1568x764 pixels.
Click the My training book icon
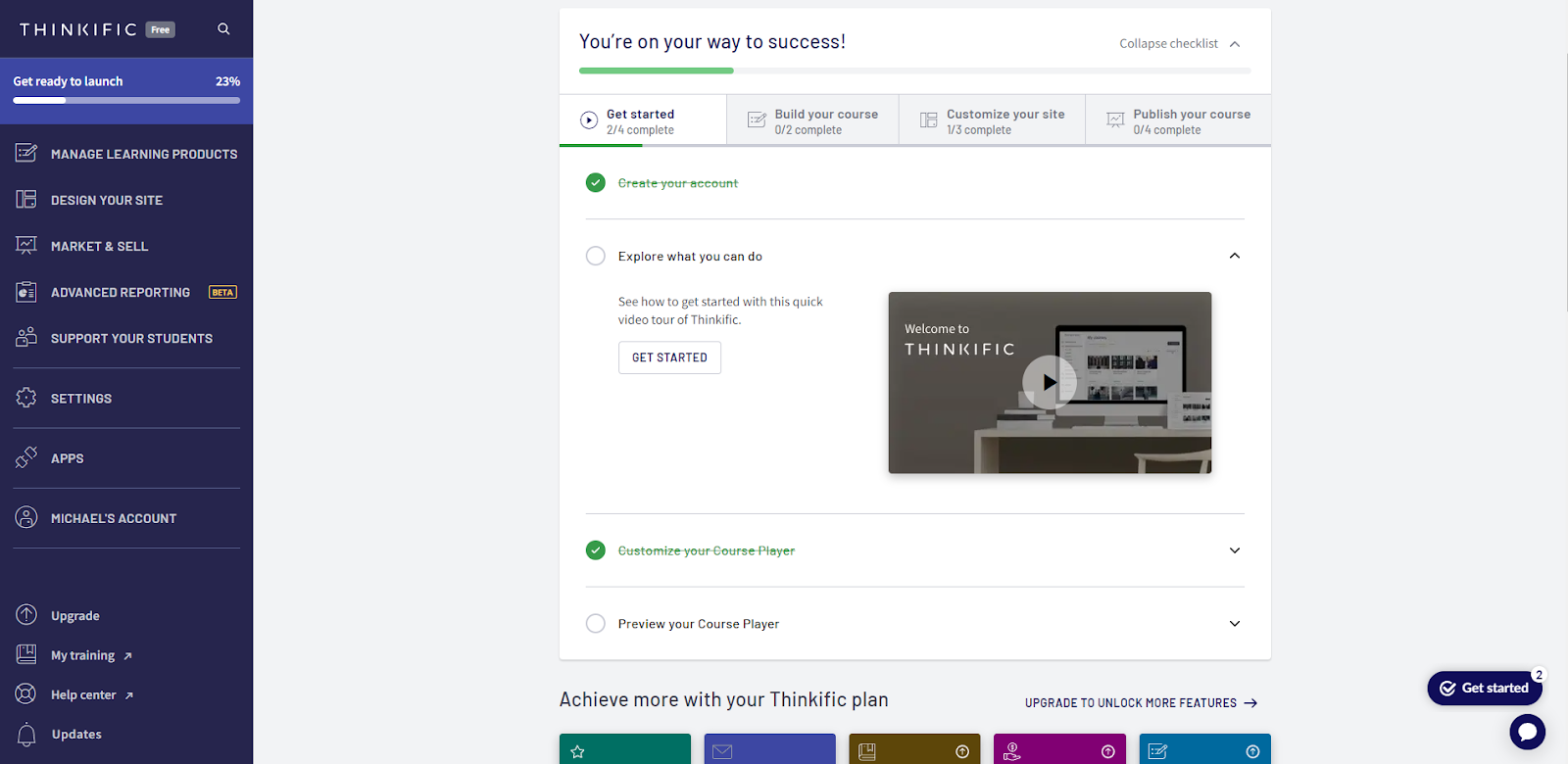tap(26, 654)
